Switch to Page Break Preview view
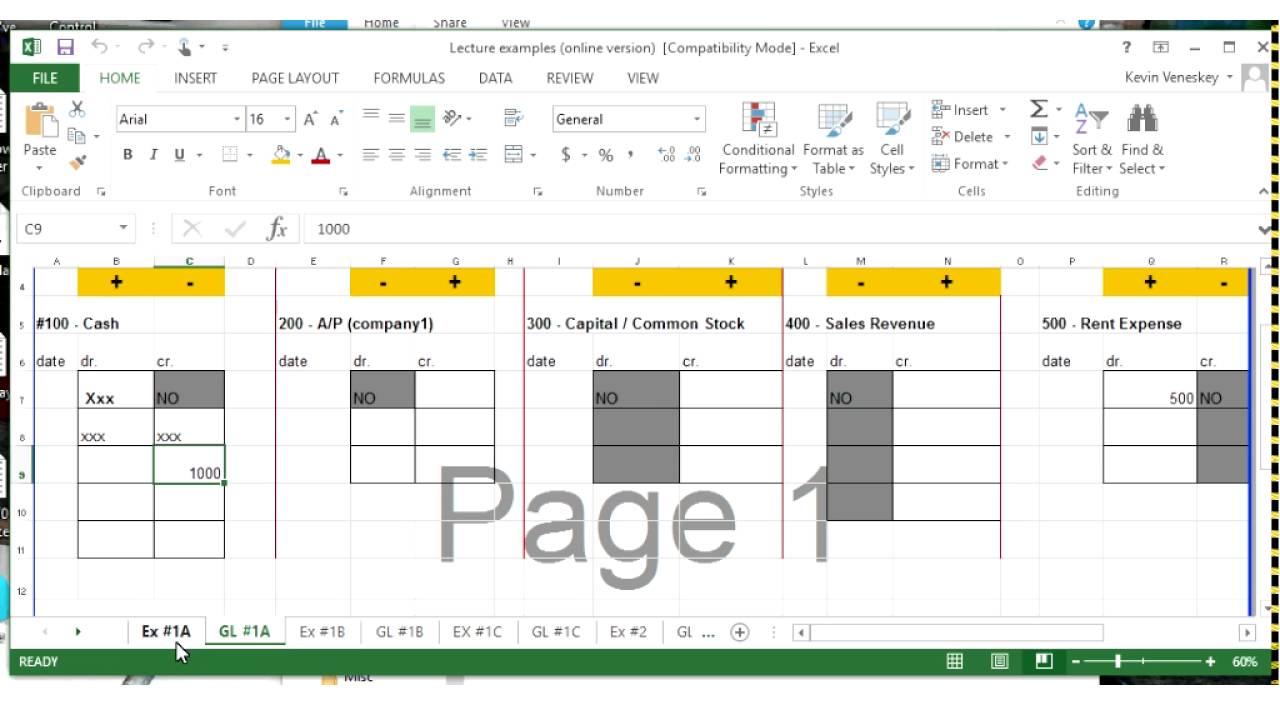The width and height of the screenshot is (1280, 720). pyautogui.click(x=1044, y=661)
